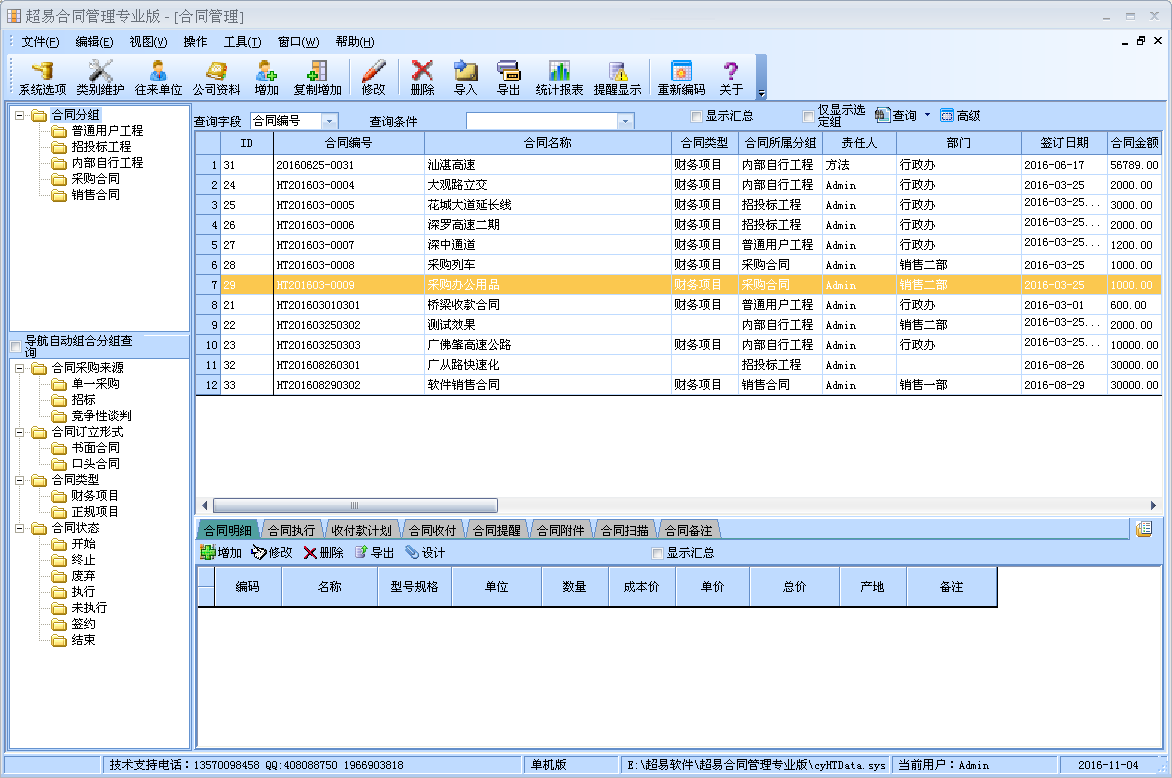Open the 查询条件 dropdown list

pos(625,121)
